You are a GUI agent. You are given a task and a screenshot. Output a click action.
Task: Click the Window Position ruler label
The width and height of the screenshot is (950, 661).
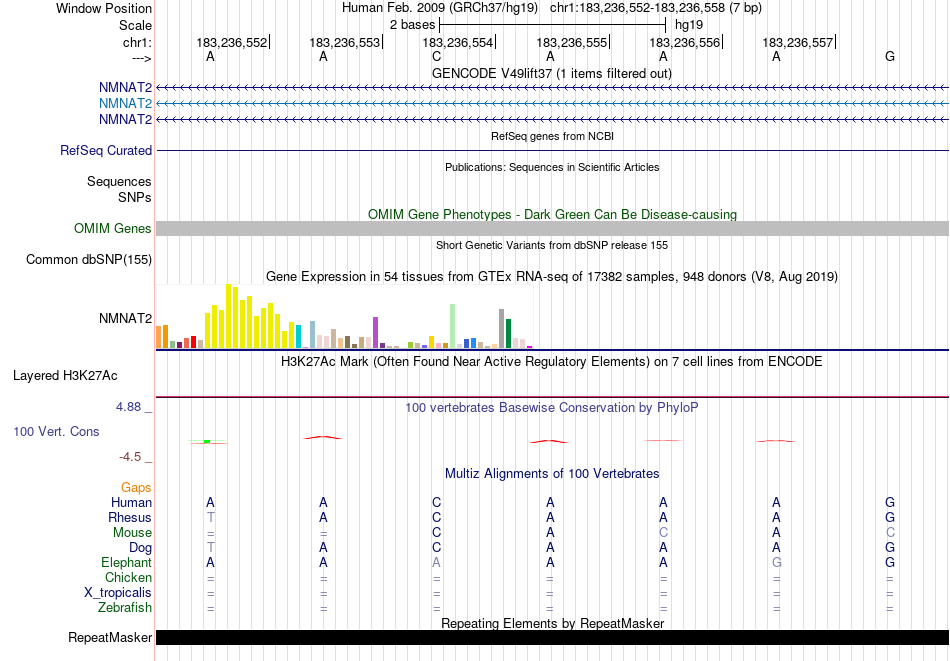pyautogui.click(x=104, y=8)
